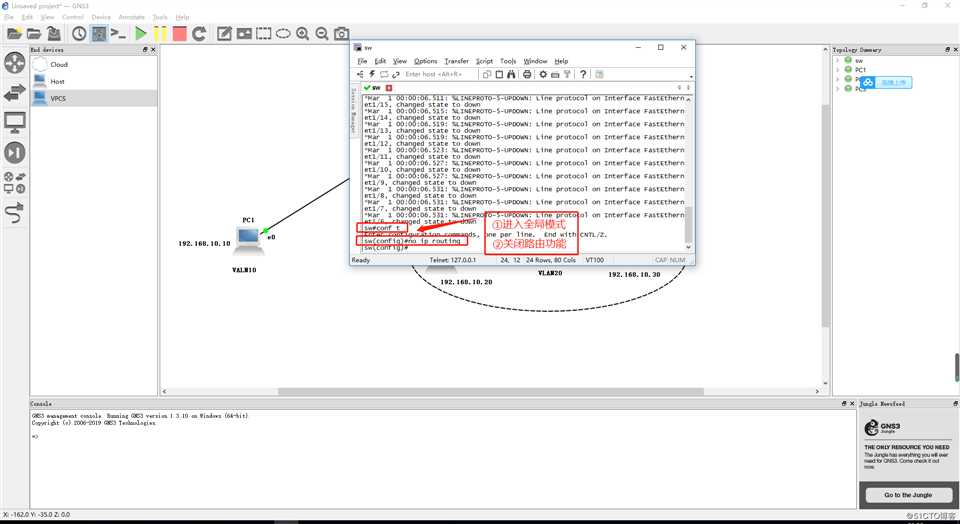Undock the Console panel
This screenshot has height=524, width=960.
tap(844, 404)
